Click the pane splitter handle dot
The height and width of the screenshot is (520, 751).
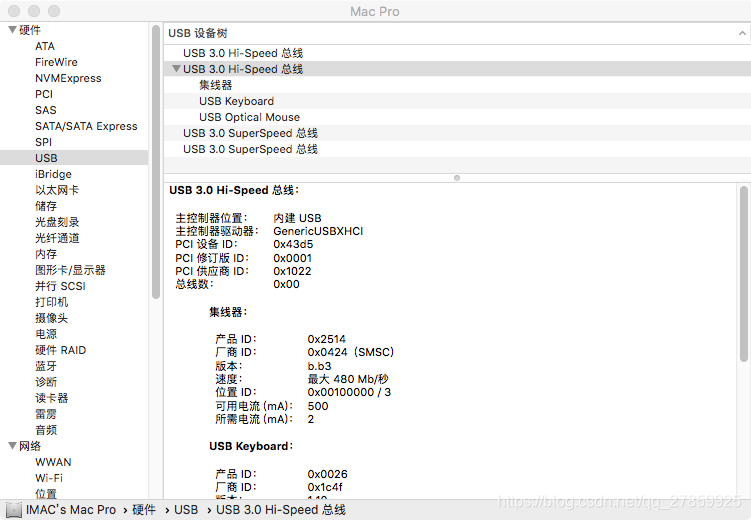point(457,178)
